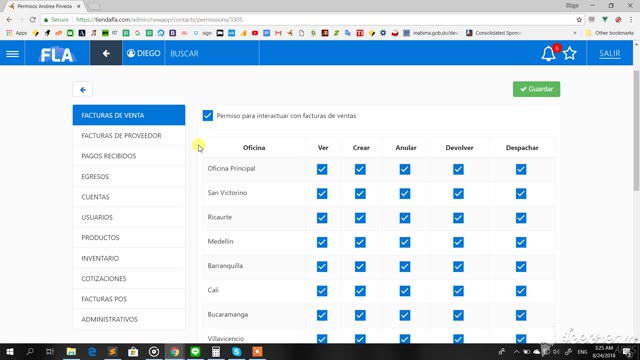Uncheck Devolver for Bucaramanga
640x360 pixels.
[x=458, y=315]
